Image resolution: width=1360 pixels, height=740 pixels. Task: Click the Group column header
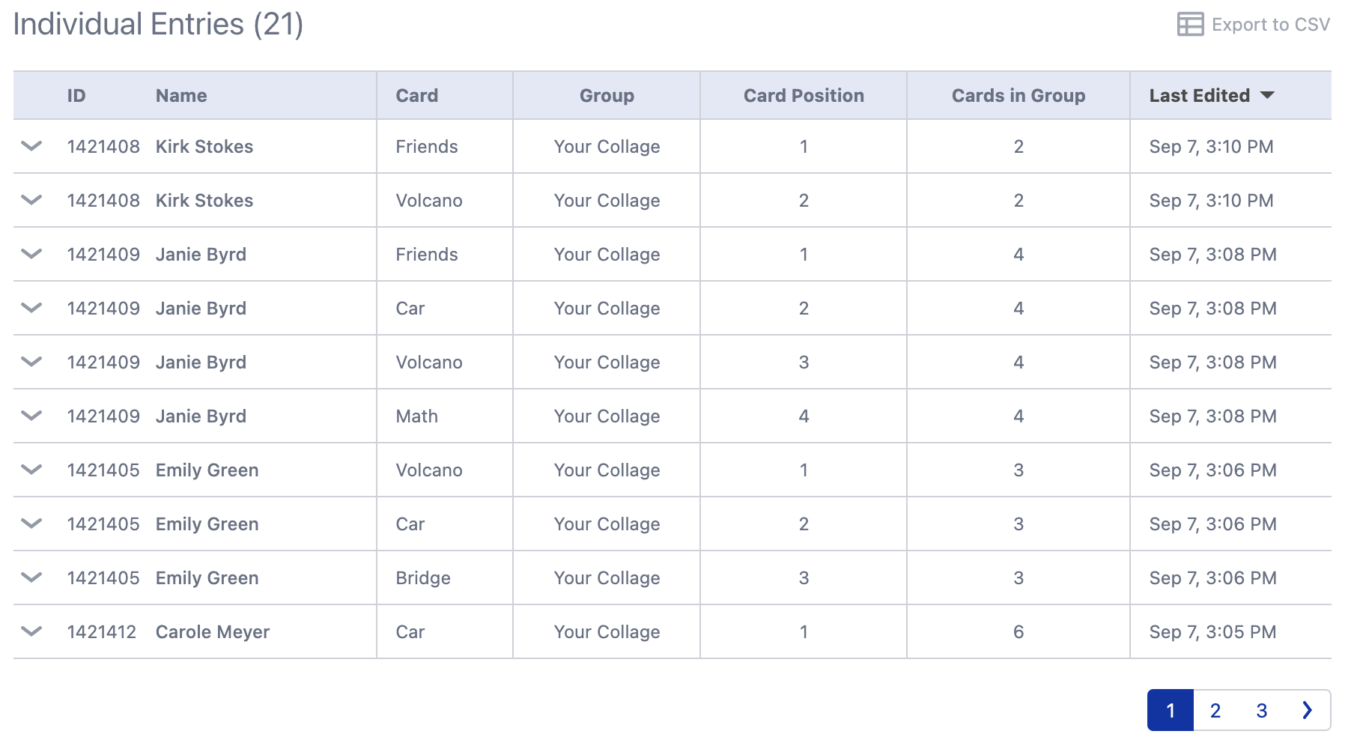click(x=606, y=96)
